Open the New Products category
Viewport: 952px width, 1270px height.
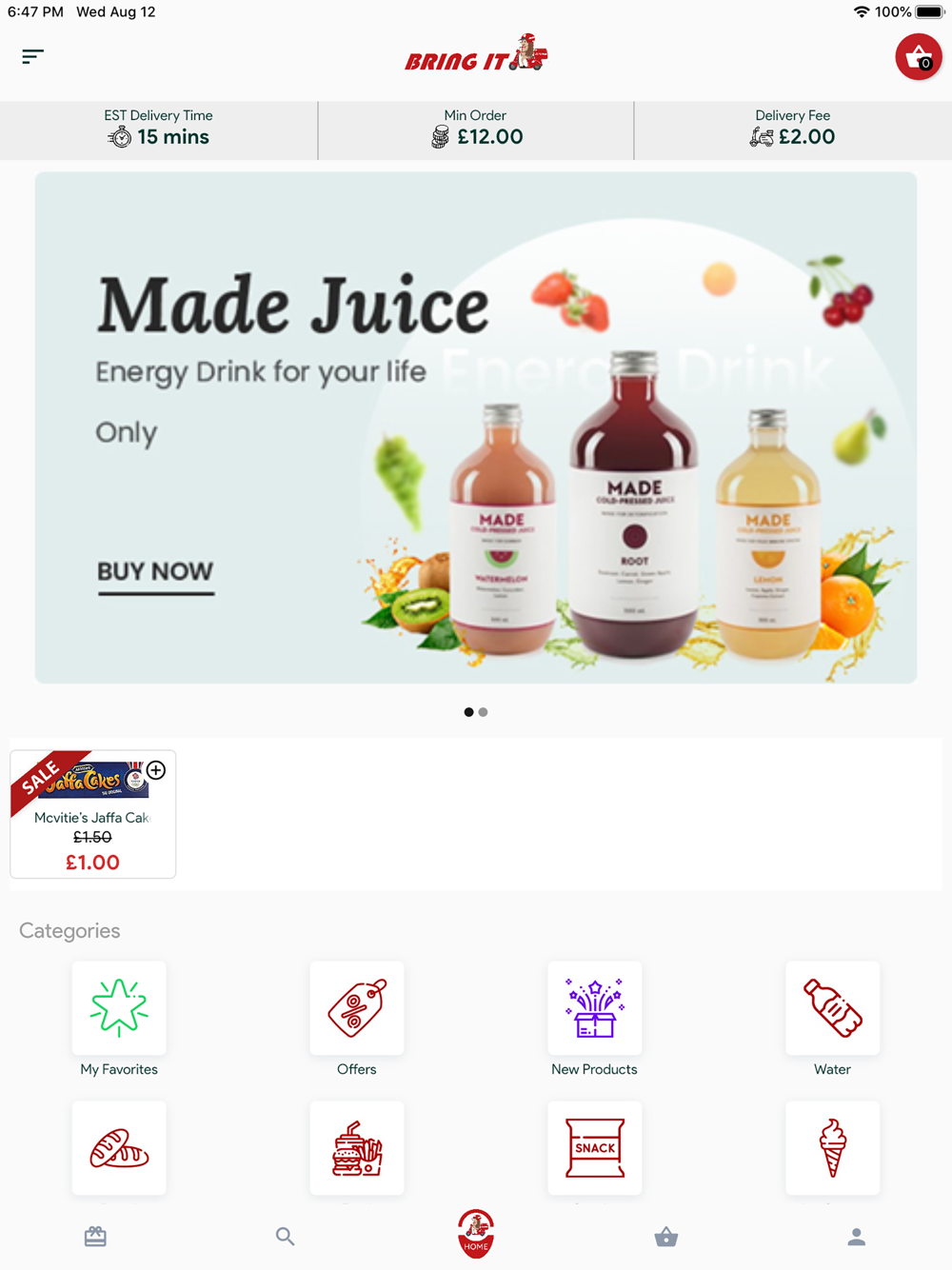coord(595,1008)
